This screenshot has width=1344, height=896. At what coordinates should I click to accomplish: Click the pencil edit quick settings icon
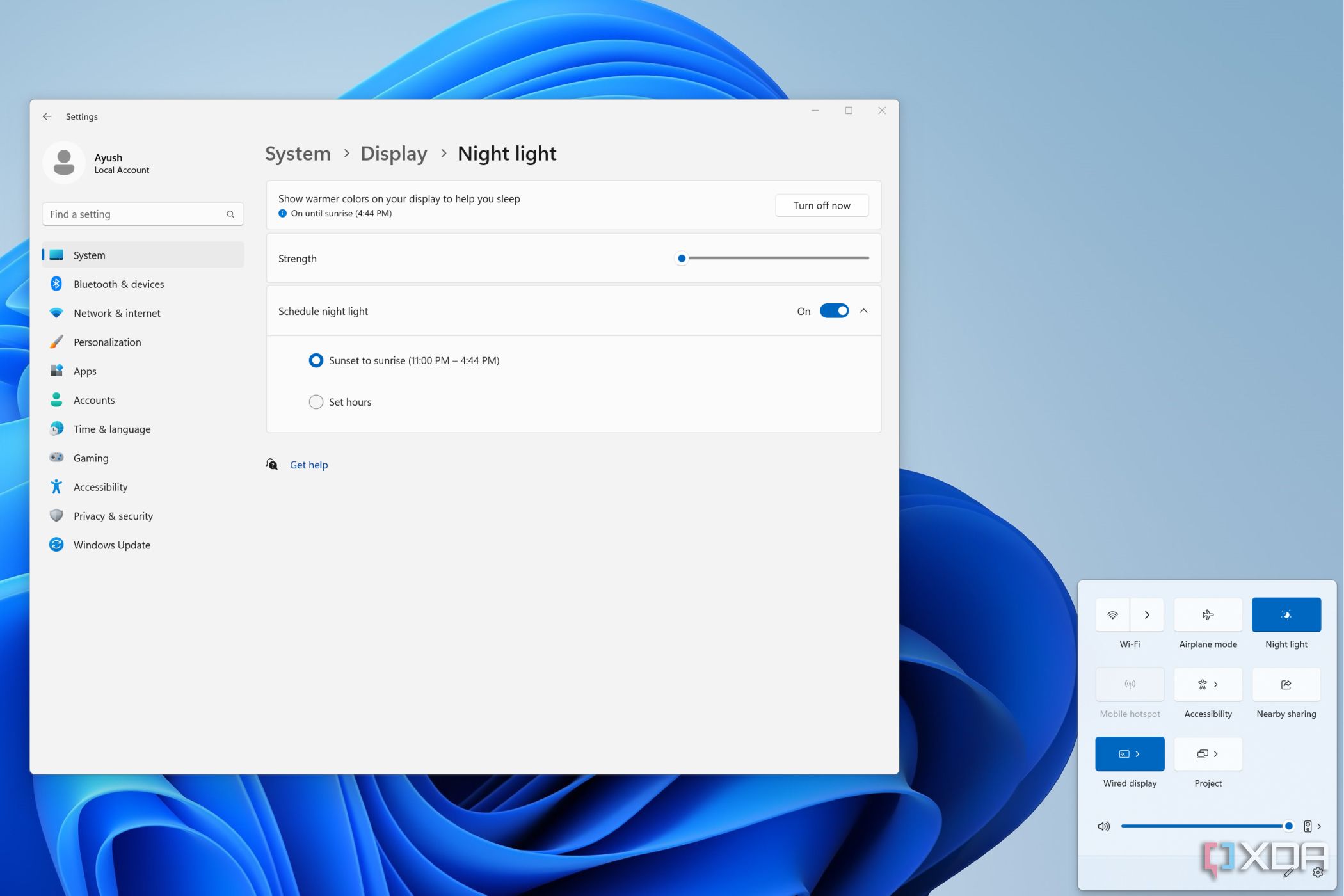tap(1288, 872)
